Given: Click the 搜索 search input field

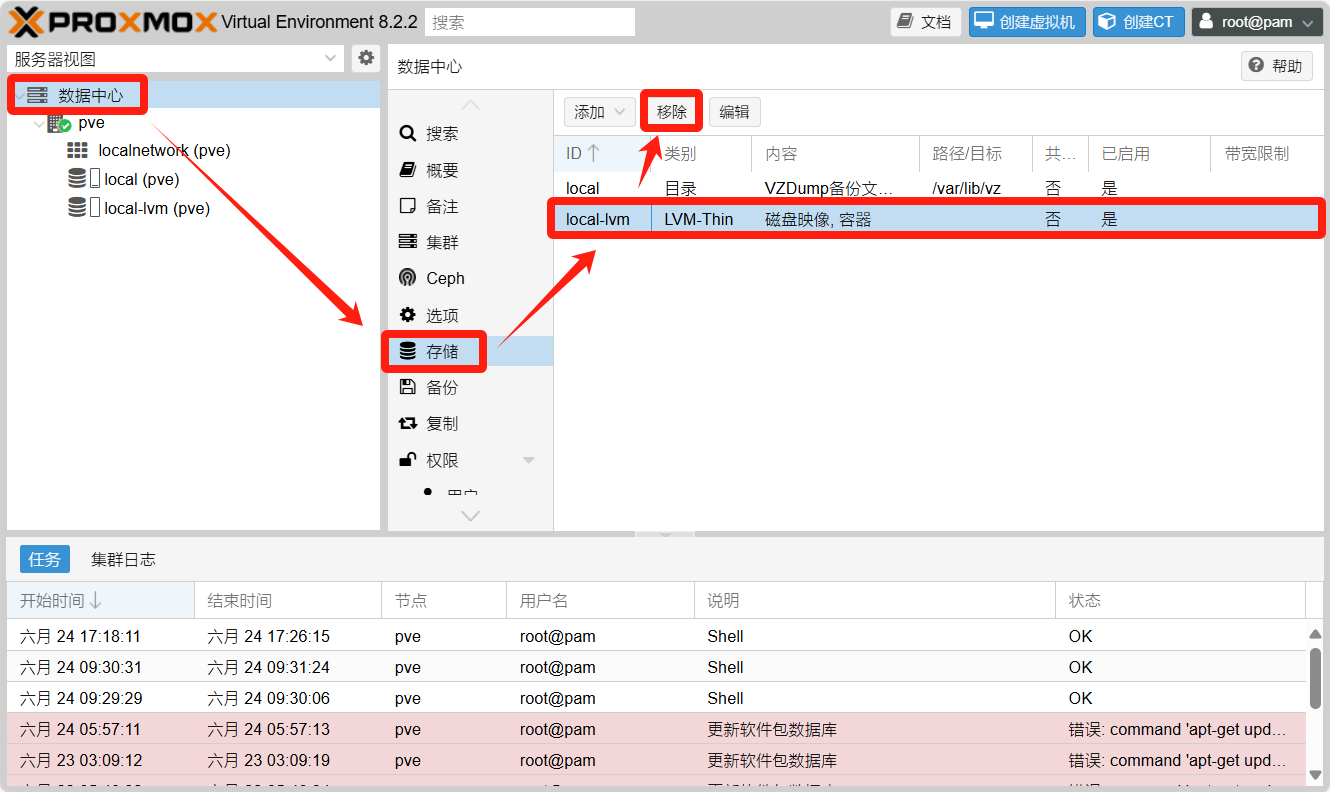Looking at the screenshot, I should pyautogui.click(x=530, y=22).
